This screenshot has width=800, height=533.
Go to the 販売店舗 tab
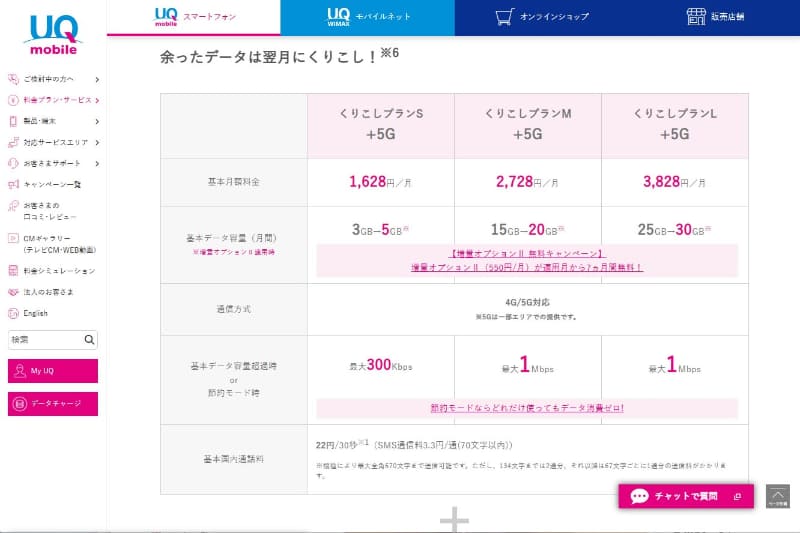point(714,17)
